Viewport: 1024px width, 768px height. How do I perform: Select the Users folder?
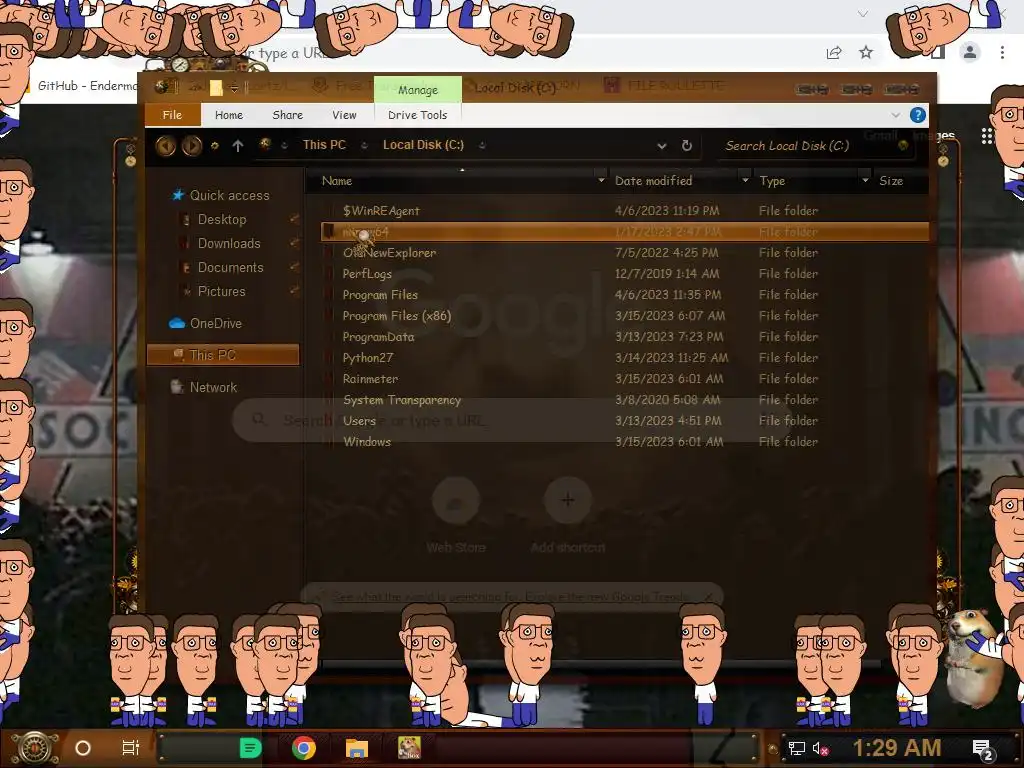359,421
